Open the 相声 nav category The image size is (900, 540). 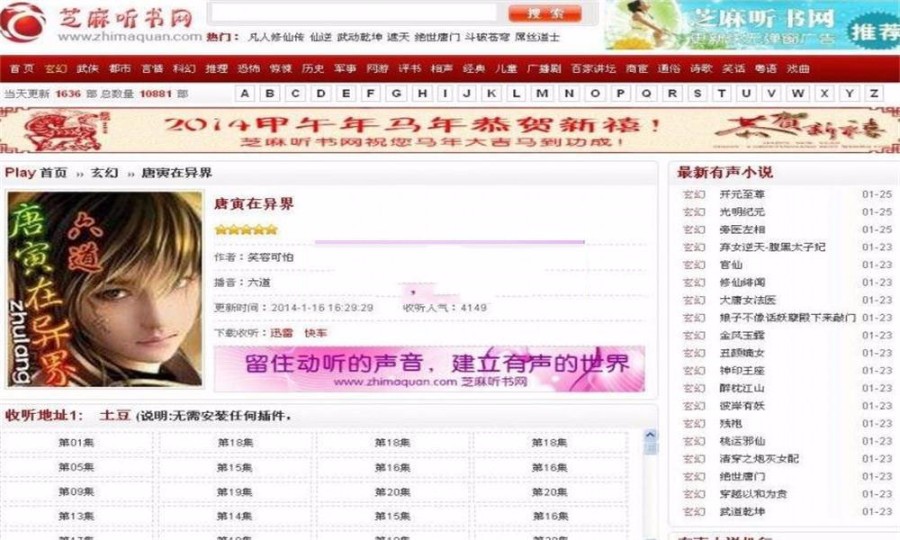[441, 69]
